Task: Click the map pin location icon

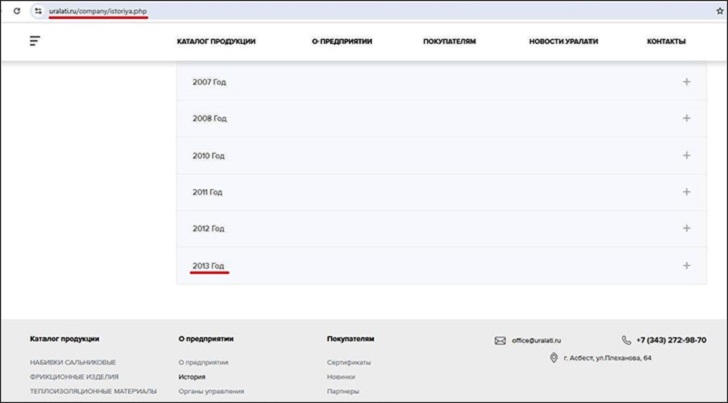Action: pos(553,358)
